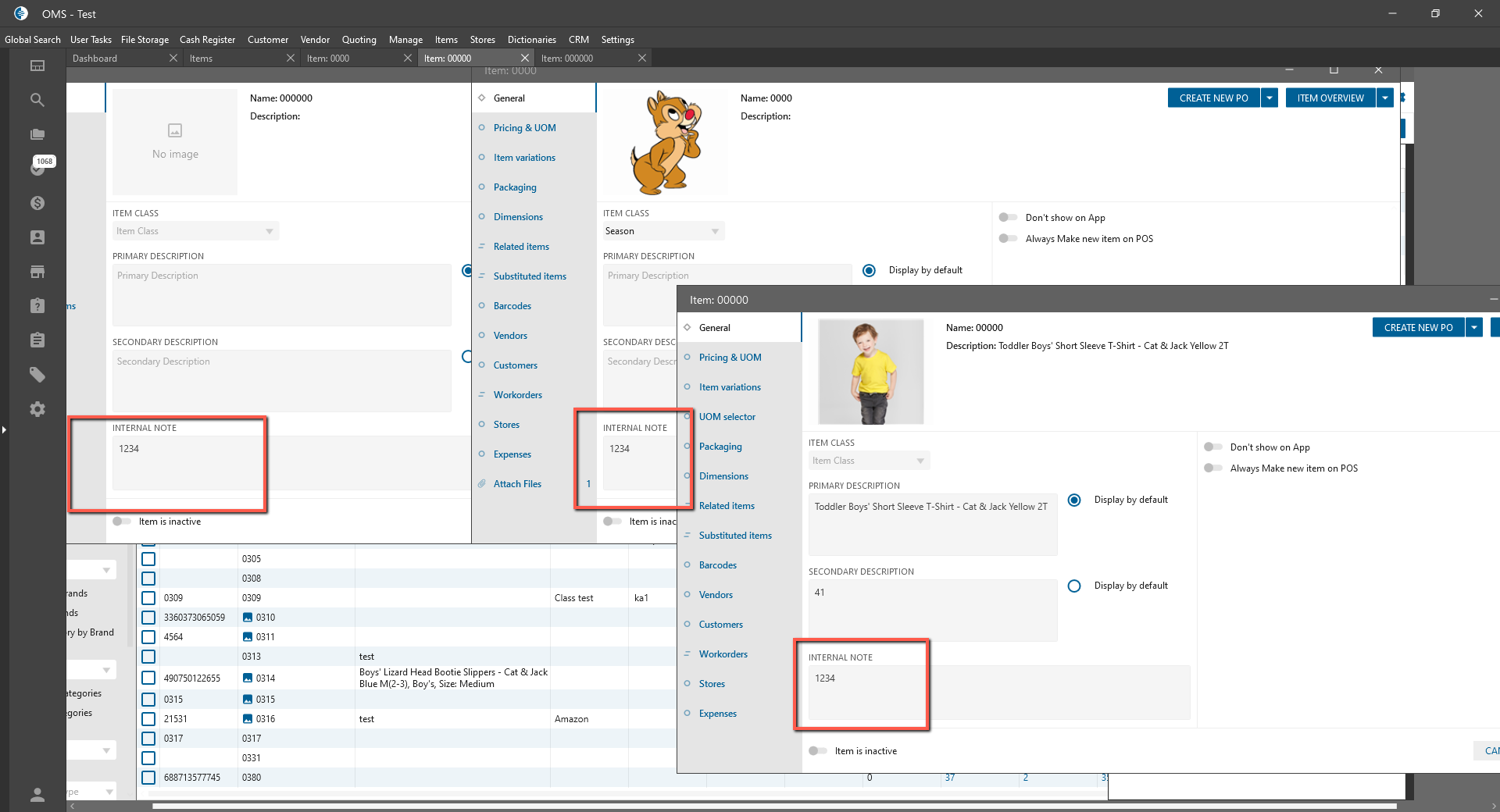Screen dimensions: 1500x812
Task: Toggle Item is inactive in Item 00000 window
Action: point(818,751)
